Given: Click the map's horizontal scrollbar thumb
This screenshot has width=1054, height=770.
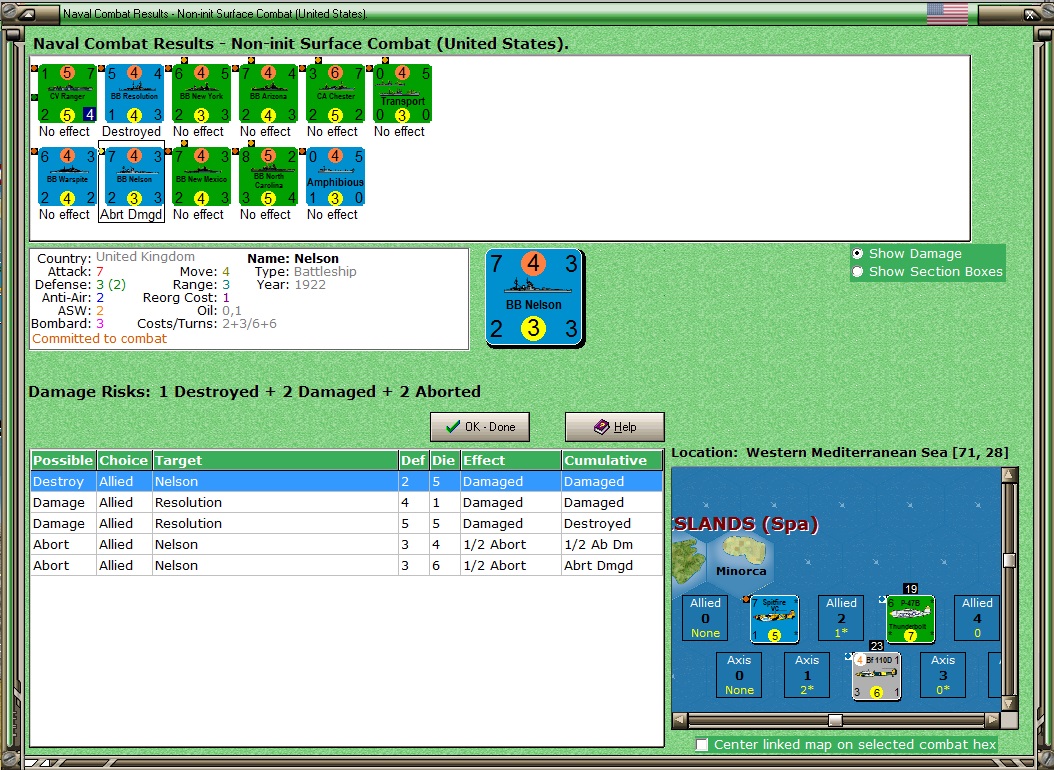Looking at the screenshot, I should click(835, 720).
